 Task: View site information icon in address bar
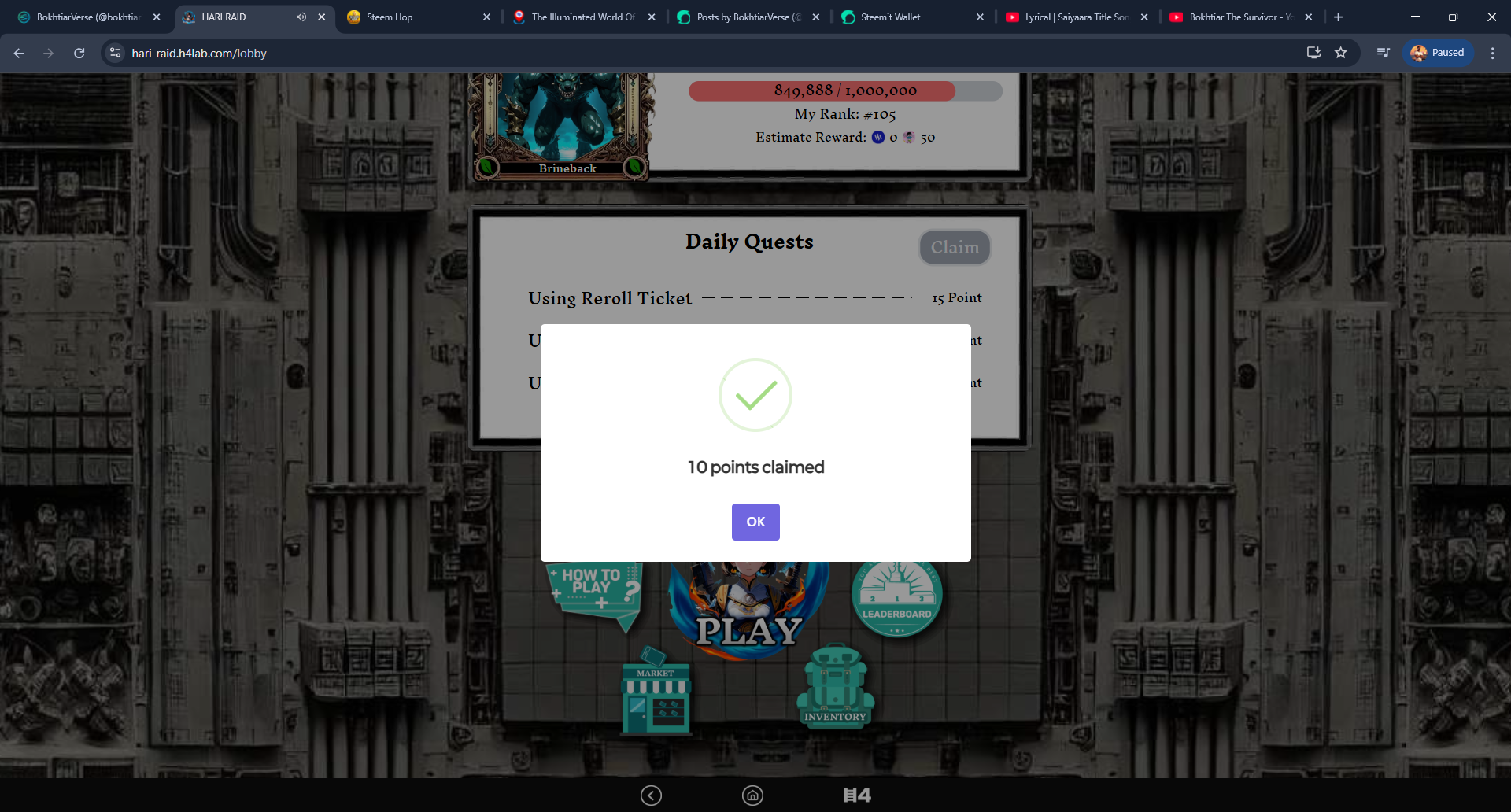(x=116, y=53)
